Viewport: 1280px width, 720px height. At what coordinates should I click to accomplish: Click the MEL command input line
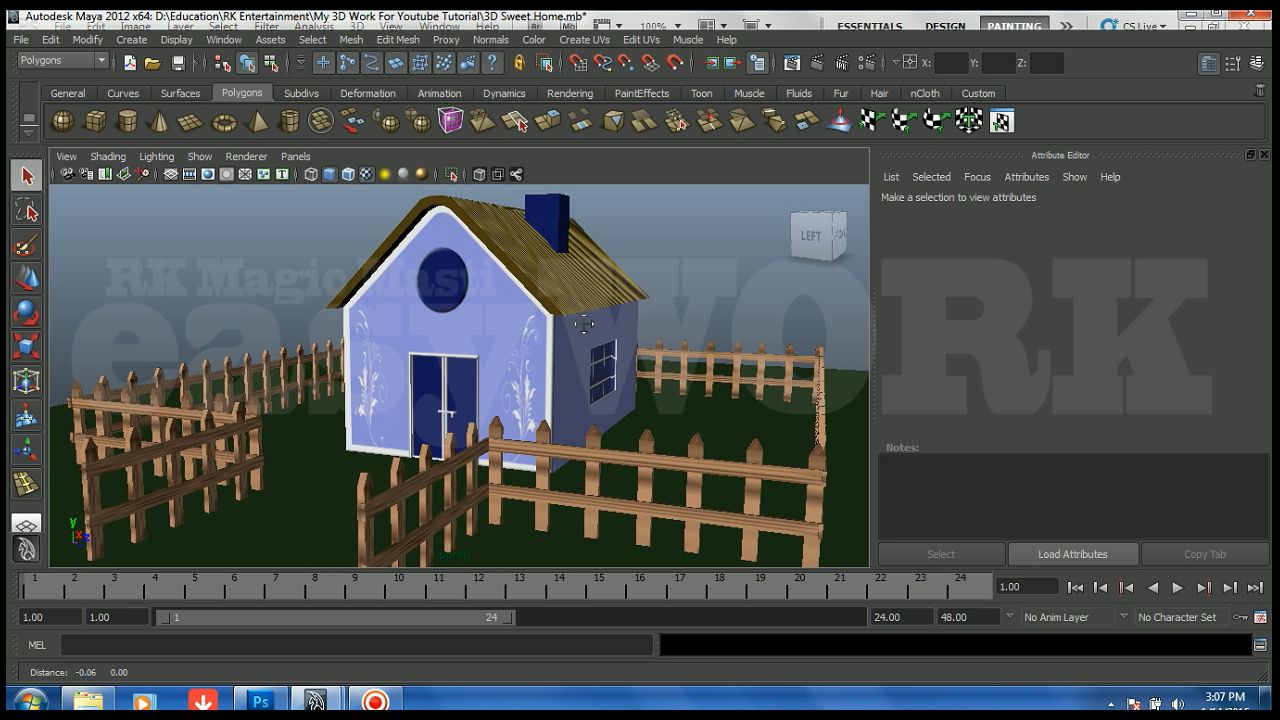pos(357,645)
